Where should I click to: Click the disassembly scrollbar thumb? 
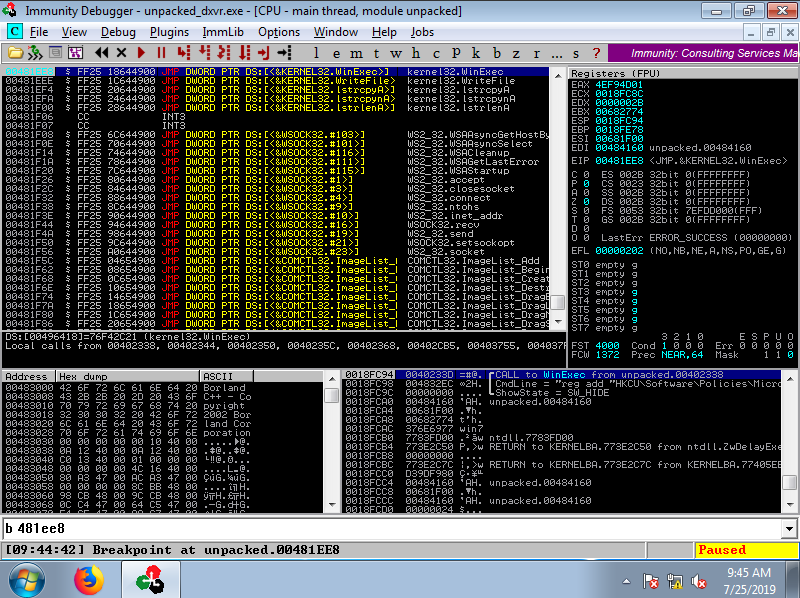[x=558, y=302]
